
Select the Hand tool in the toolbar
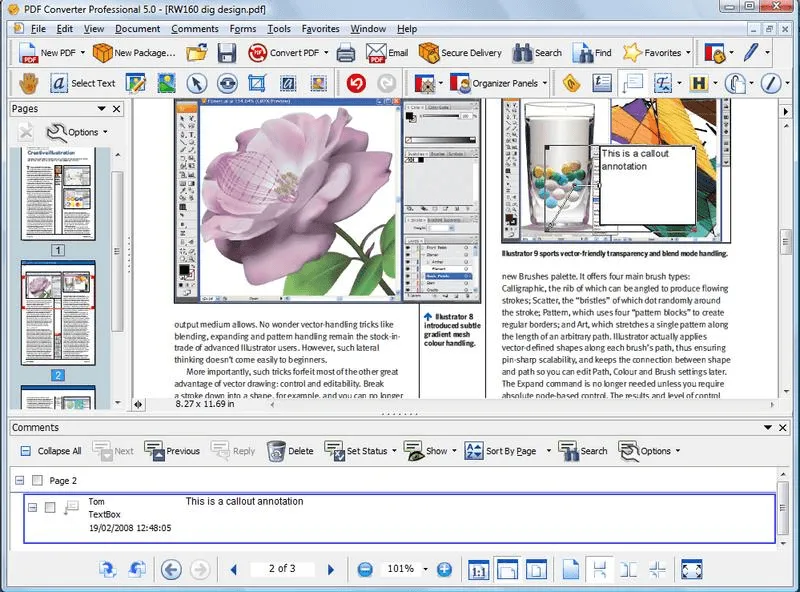(27, 83)
